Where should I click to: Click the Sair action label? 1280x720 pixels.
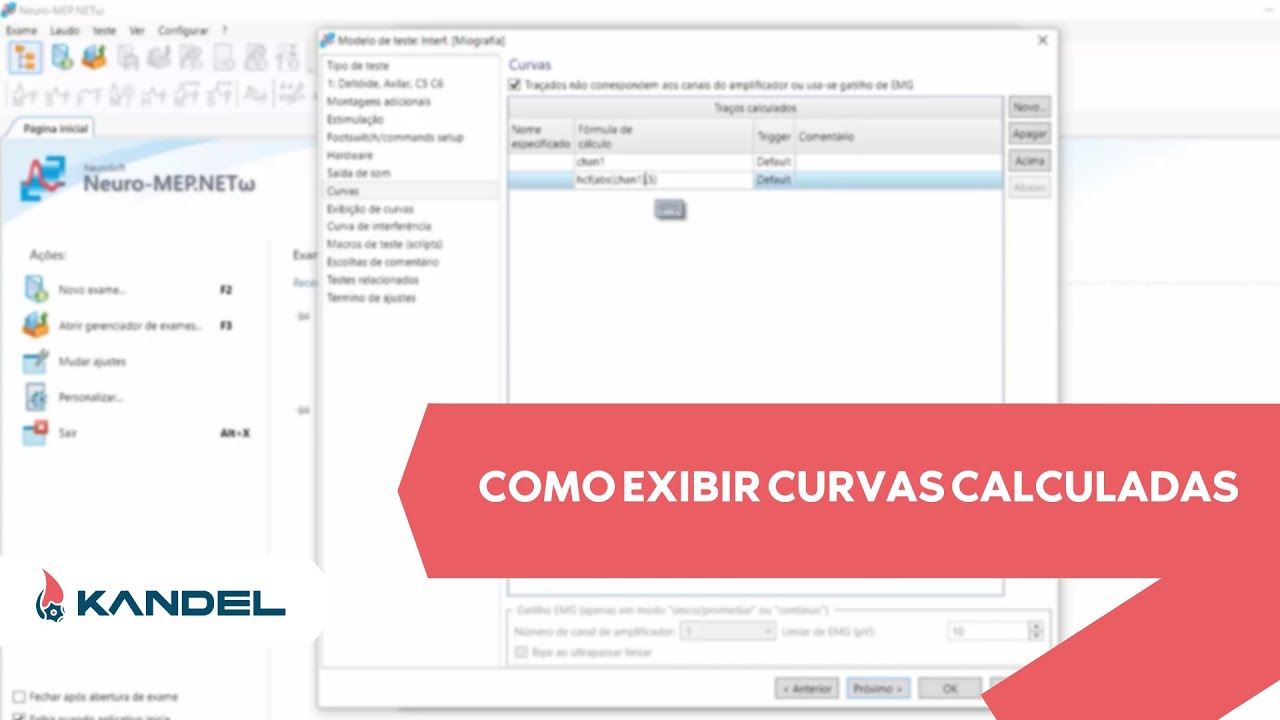68,433
